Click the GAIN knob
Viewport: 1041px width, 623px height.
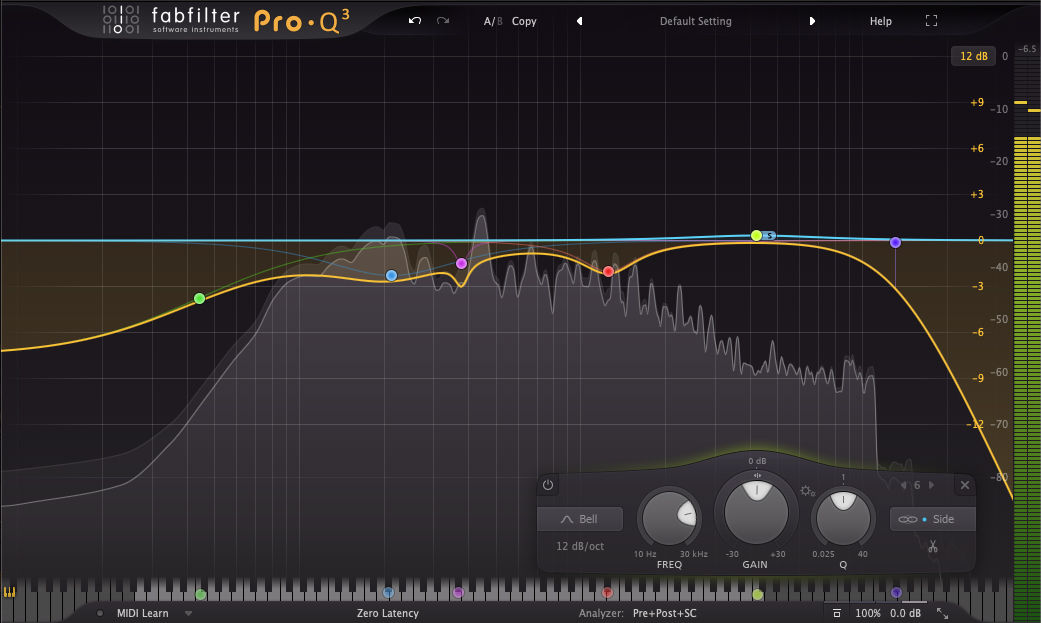coord(756,511)
